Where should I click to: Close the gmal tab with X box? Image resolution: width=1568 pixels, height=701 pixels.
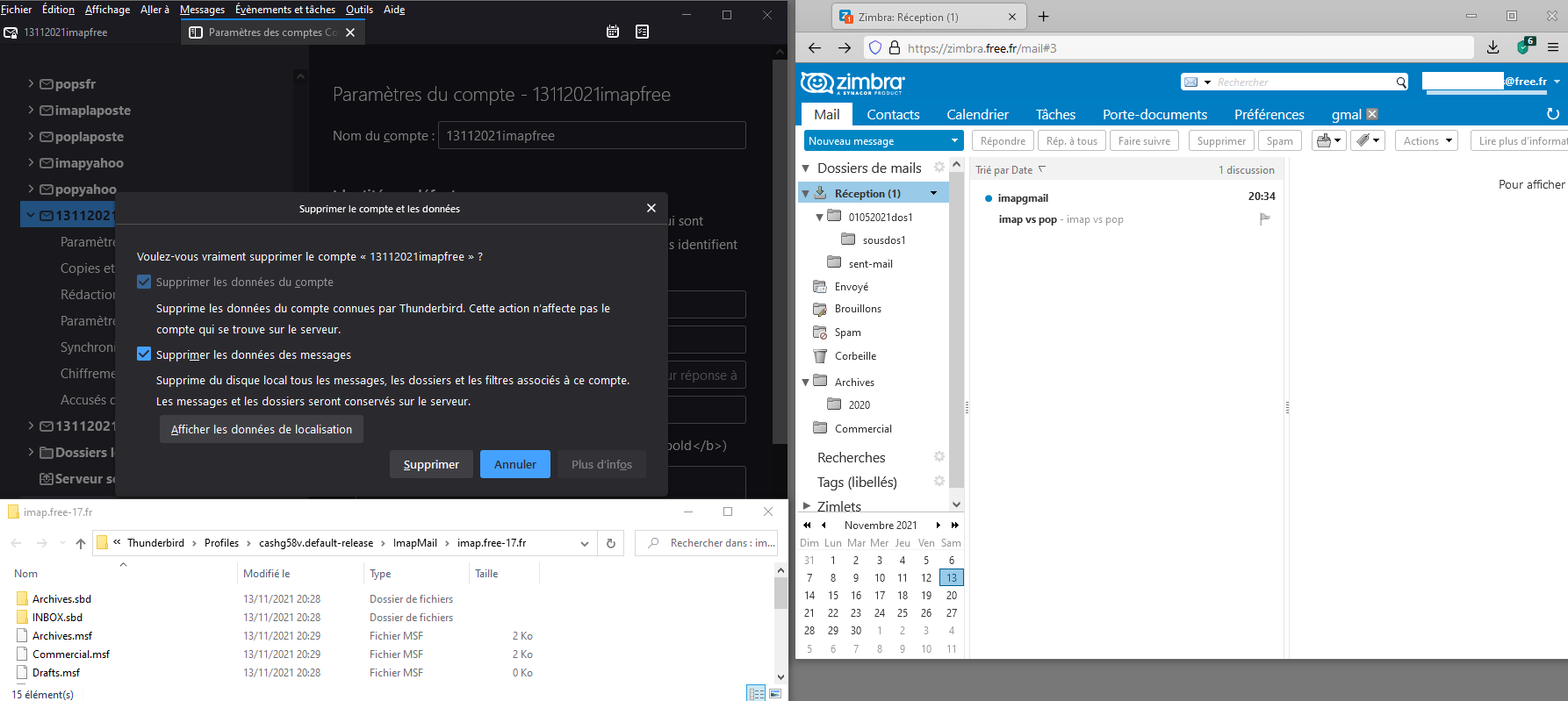pyautogui.click(x=1372, y=114)
